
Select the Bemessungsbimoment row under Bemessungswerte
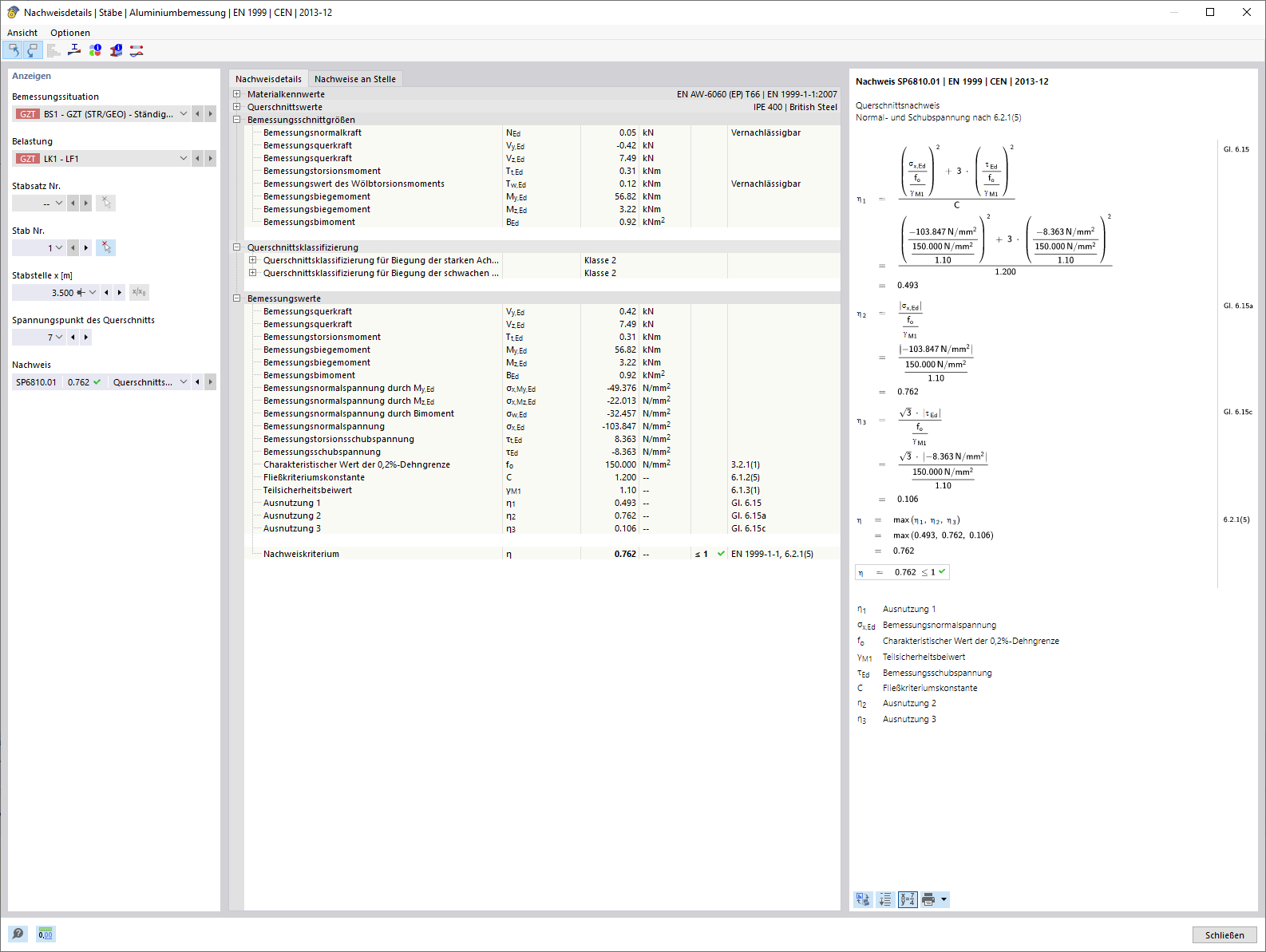point(542,375)
